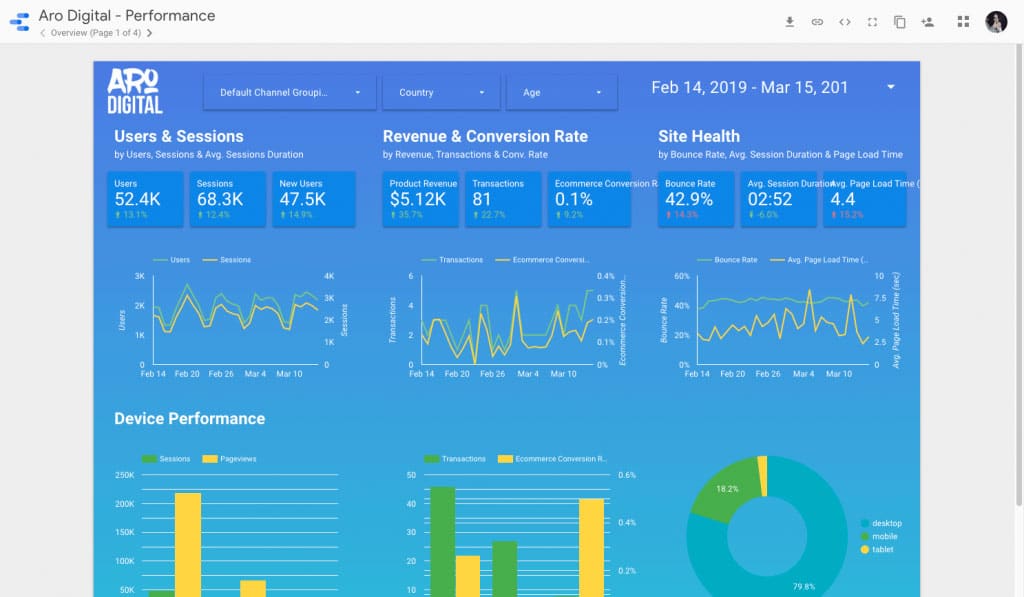The width and height of the screenshot is (1024, 597).
Task: Go to next page chevron
Action: pyautogui.click(x=150, y=33)
